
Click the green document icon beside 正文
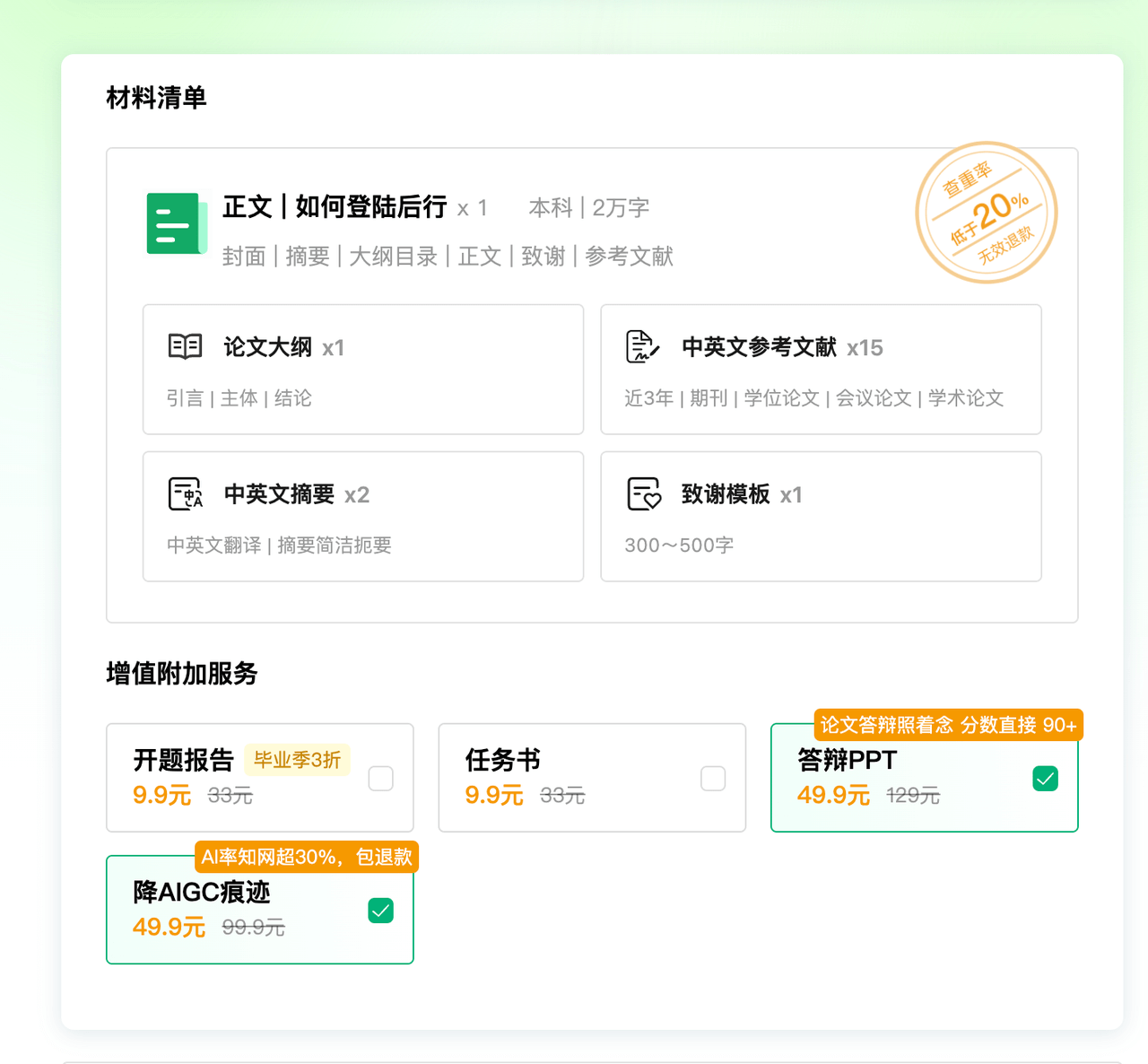point(177,223)
